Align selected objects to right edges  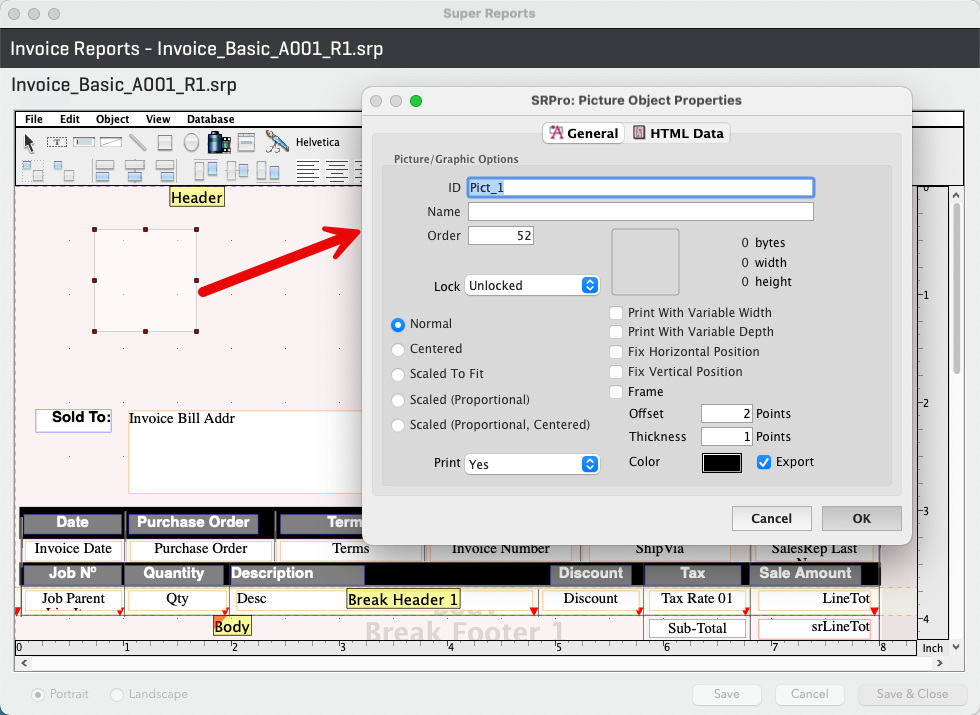click(164, 171)
